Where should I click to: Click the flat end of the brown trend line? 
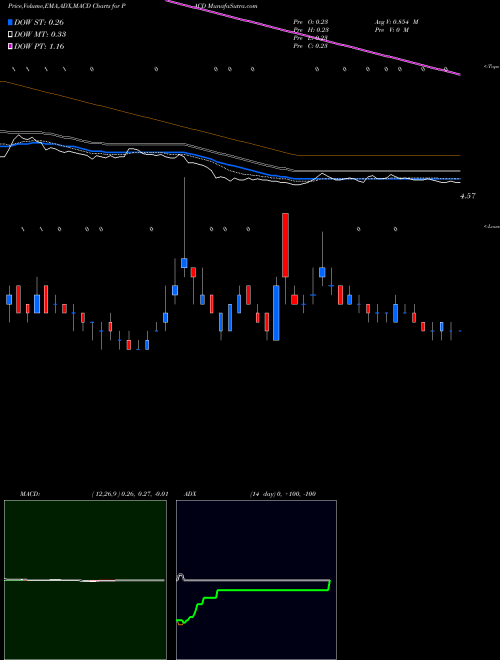[x=379, y=155]
